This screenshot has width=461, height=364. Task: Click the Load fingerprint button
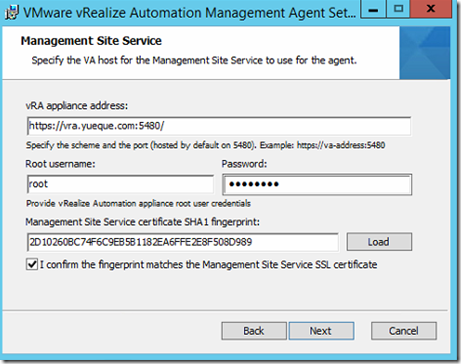(379, 242)
